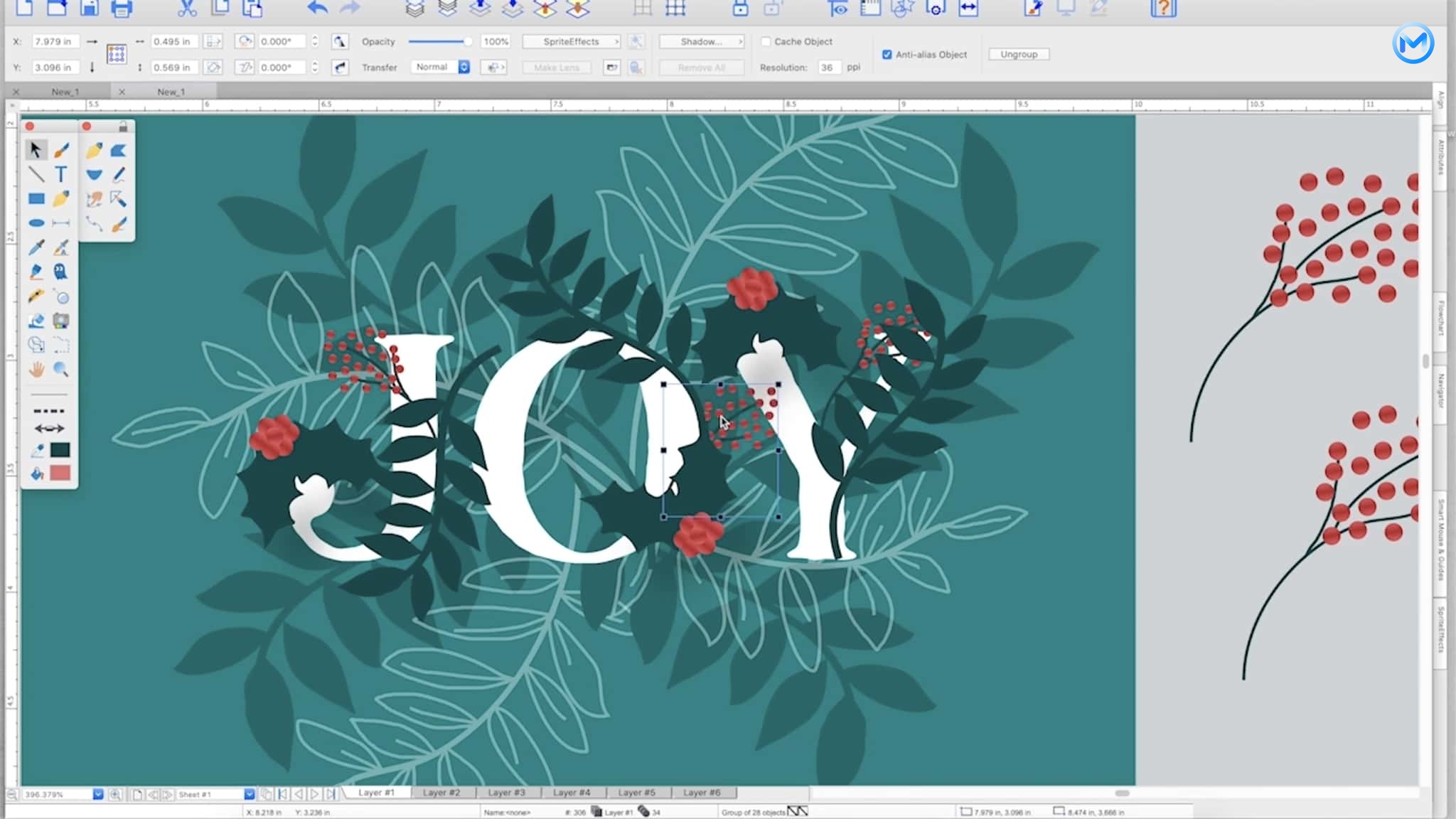The height and width of the screenshot is (819, 1456).
Task: Choose the Text tool
Action: [x=61, y=173]
